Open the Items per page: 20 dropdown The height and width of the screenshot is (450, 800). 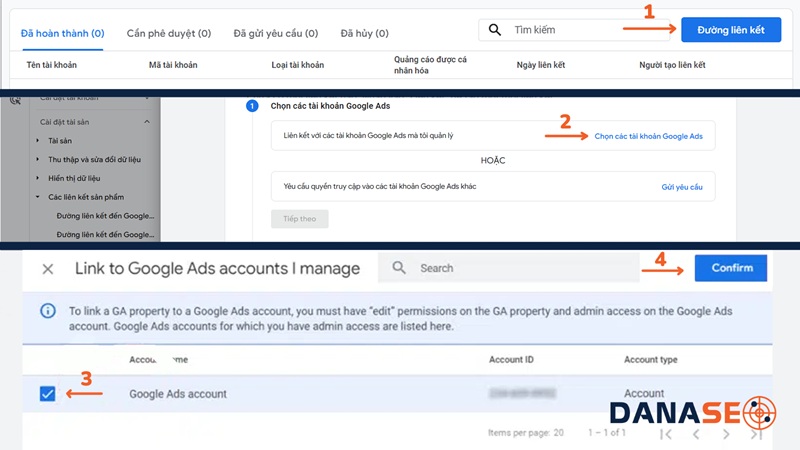click(x=526, y=433)
